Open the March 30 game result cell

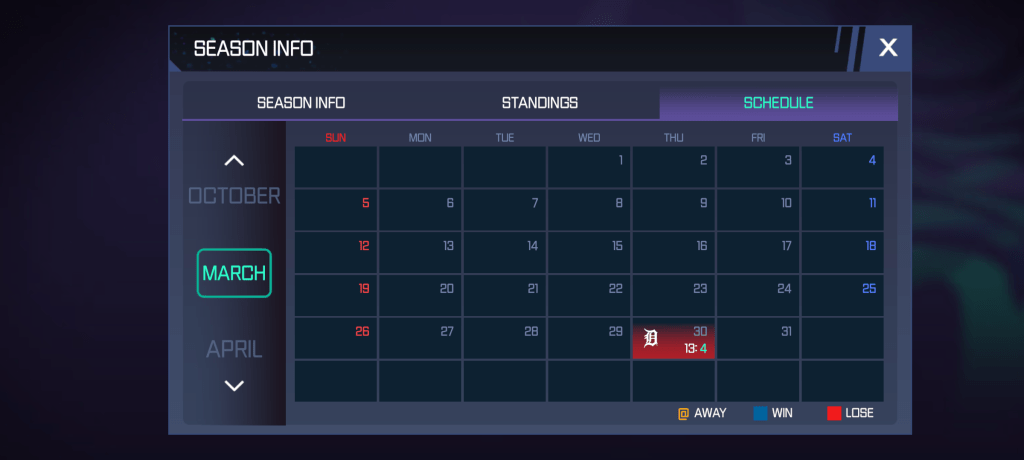tap(673, 340)
